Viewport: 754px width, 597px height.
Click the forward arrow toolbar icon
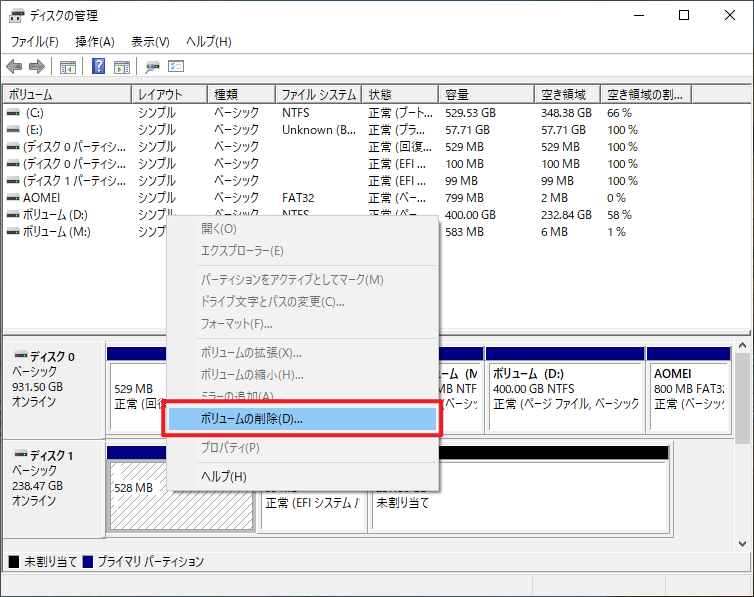[x=36, y=67]
